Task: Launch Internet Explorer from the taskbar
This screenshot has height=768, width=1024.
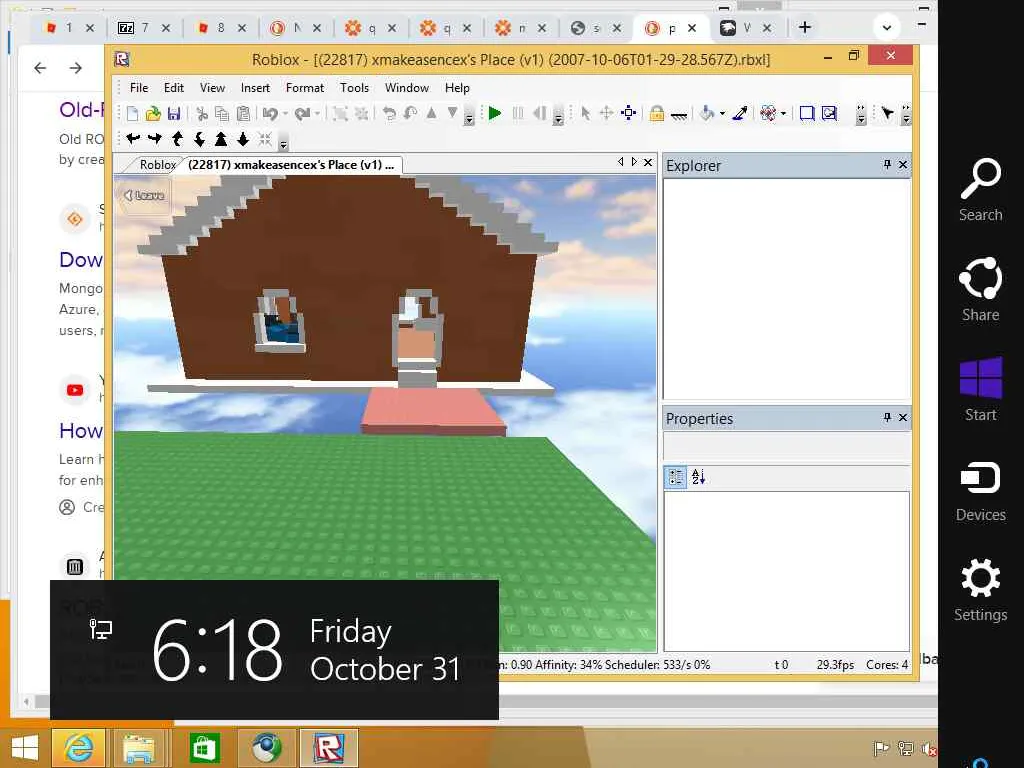Action: (78, 748)
